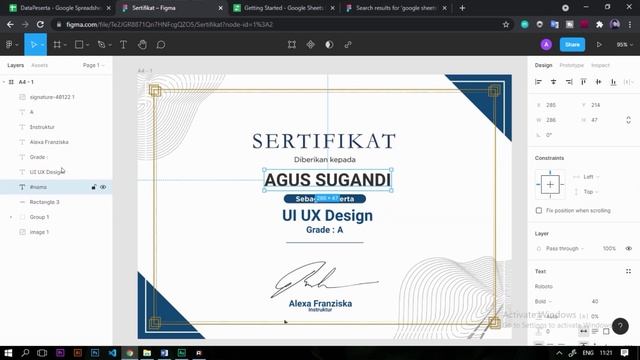
Task: Open Move tool options arrow
Action: (x=42, y=45)
